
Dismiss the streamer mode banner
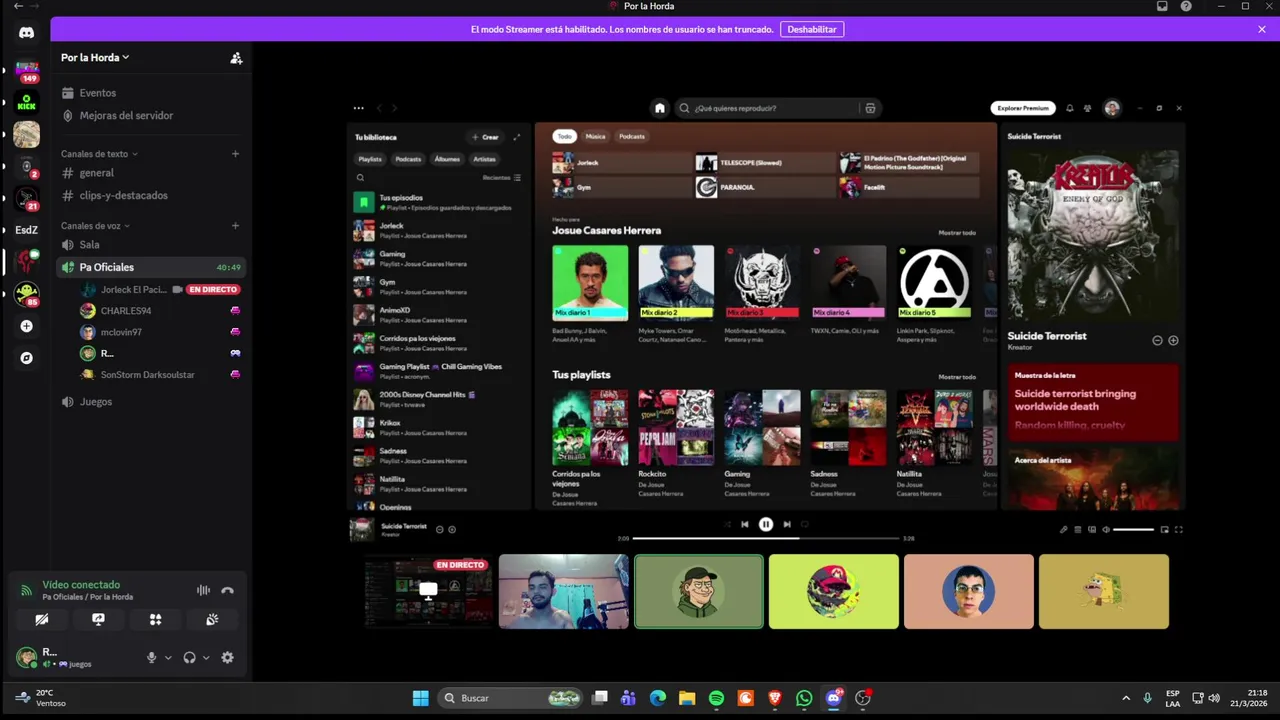(1262, 29)
